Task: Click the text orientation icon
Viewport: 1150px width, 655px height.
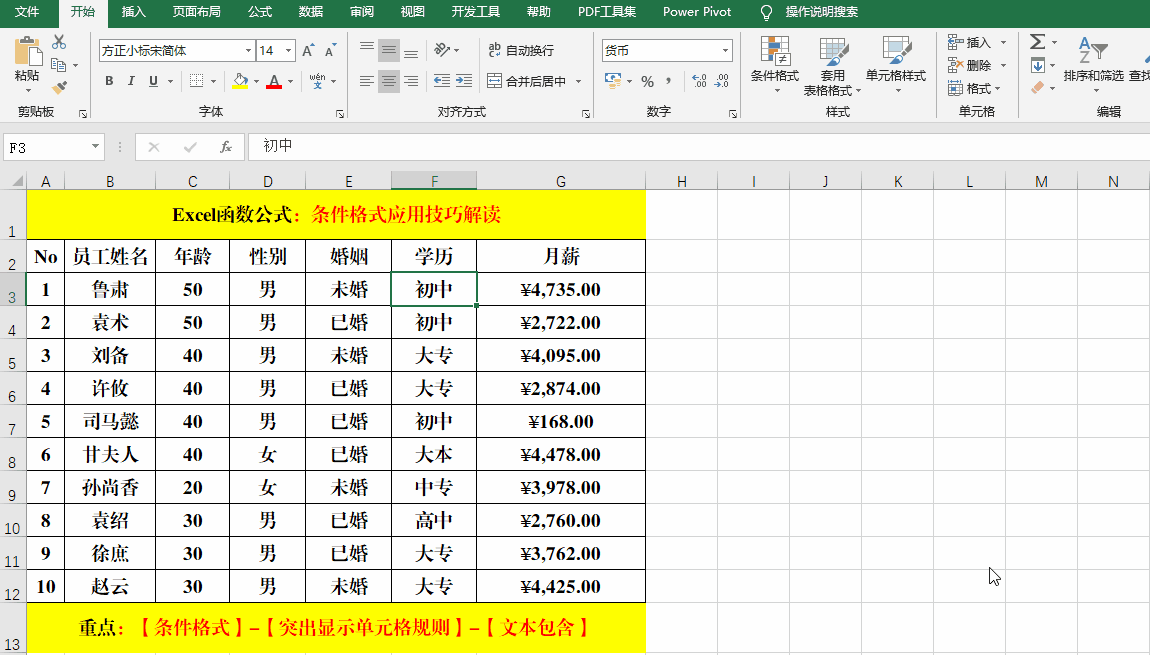Action: (442, 50)
